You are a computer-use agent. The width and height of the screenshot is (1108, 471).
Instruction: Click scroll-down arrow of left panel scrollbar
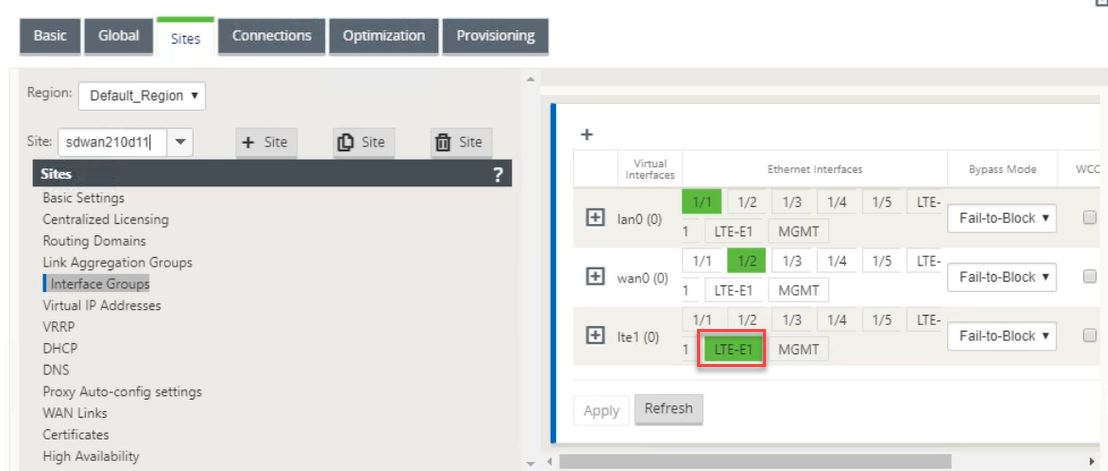pyautogui.click(x=531, y=463)
